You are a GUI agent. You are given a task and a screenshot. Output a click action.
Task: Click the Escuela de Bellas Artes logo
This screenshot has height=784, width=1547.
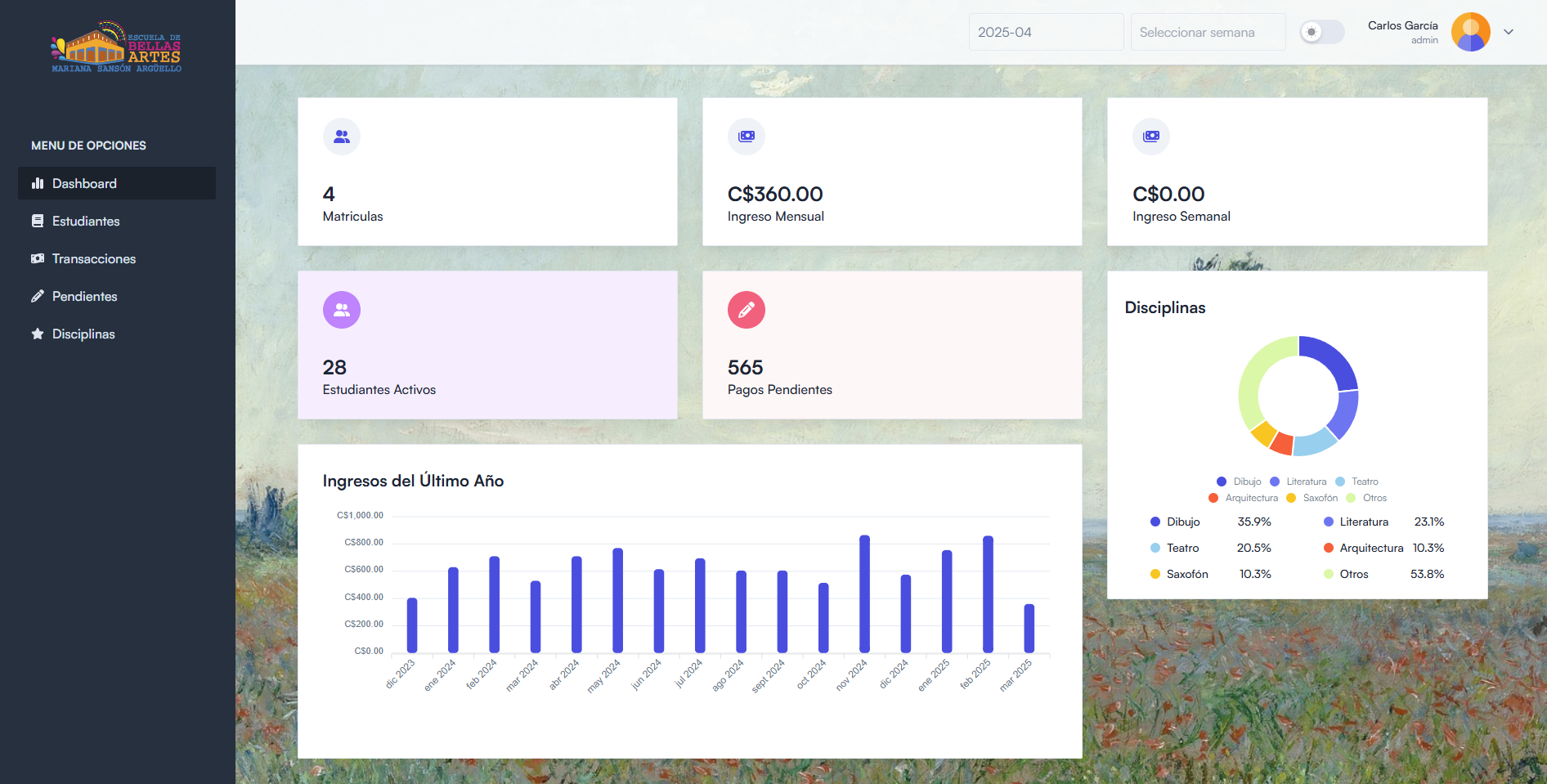116,47
